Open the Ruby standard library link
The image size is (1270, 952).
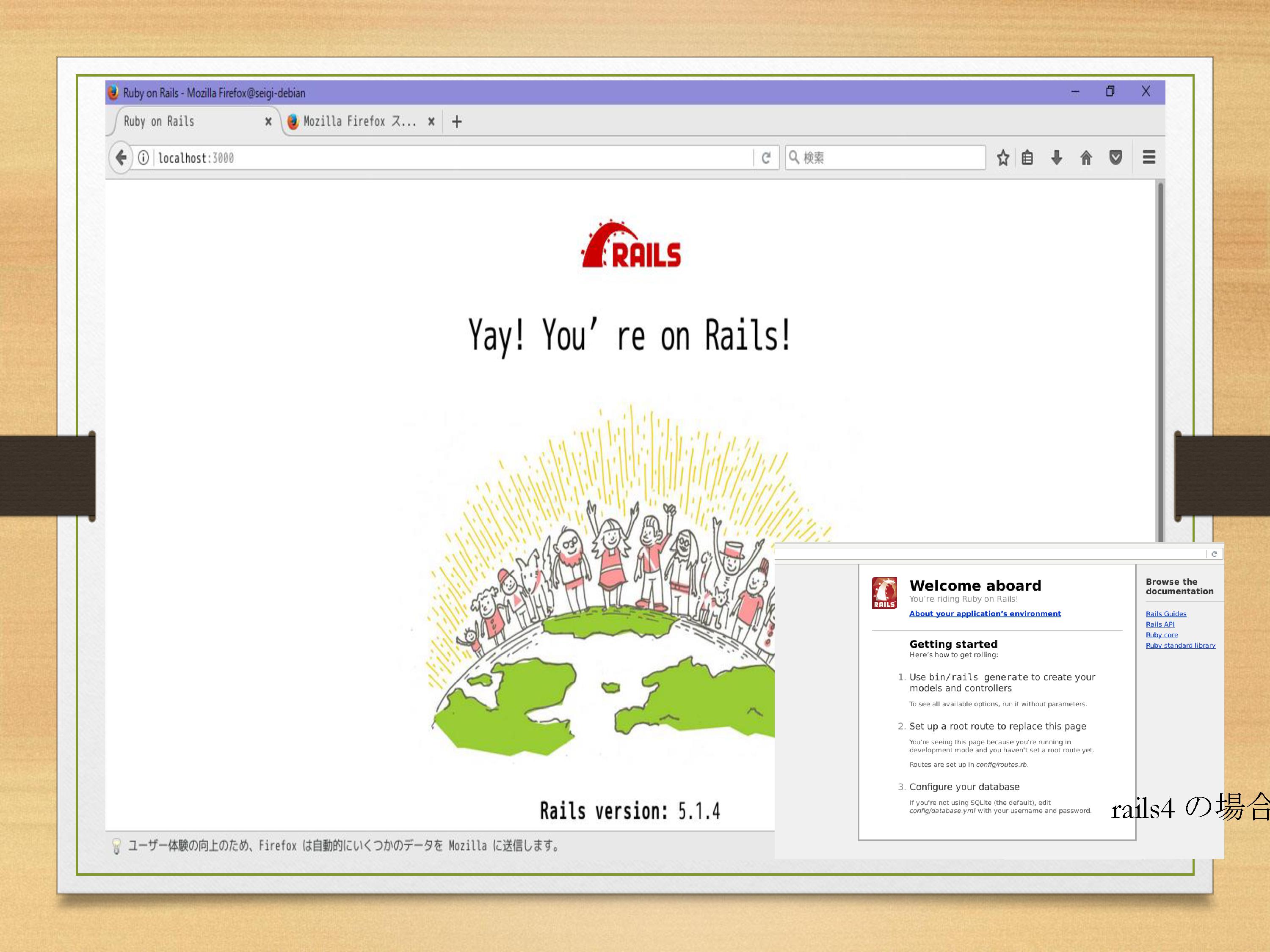1180,646
